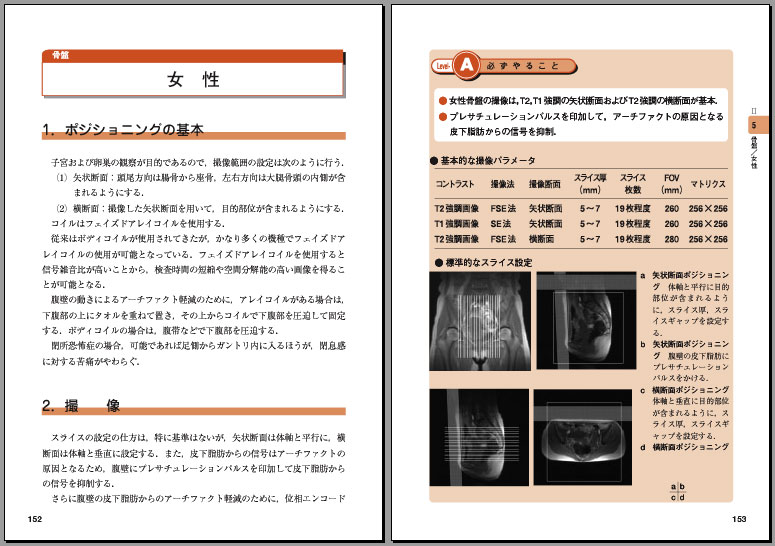Click the '横断面' cell in the parameter table
This screenshot has height=546, width=775.
[x=541, y=239]
